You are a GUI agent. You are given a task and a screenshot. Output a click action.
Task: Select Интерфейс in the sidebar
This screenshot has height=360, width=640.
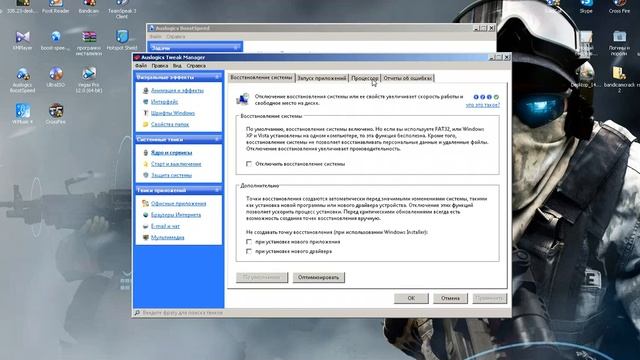pyautogui.click(x=164, y=102)
